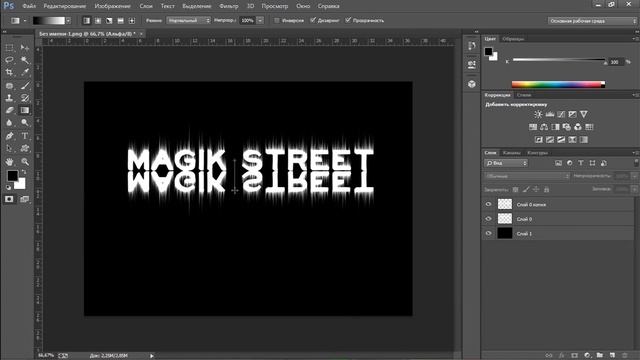Select the Eraser tool
This screenshot has width=640, height=360.
coord(9,110)
